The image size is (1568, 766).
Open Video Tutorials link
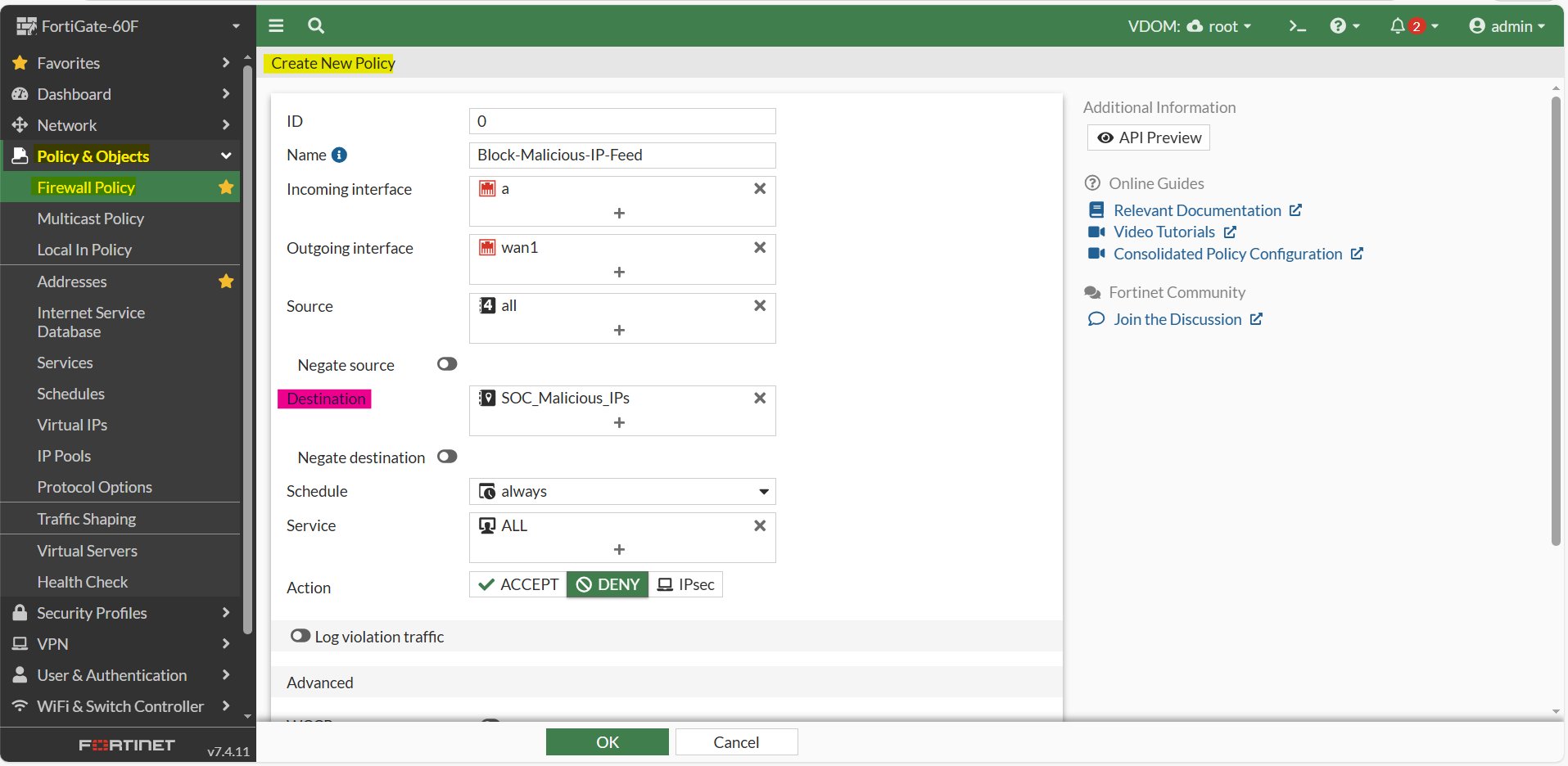[x=1163, y=232]
